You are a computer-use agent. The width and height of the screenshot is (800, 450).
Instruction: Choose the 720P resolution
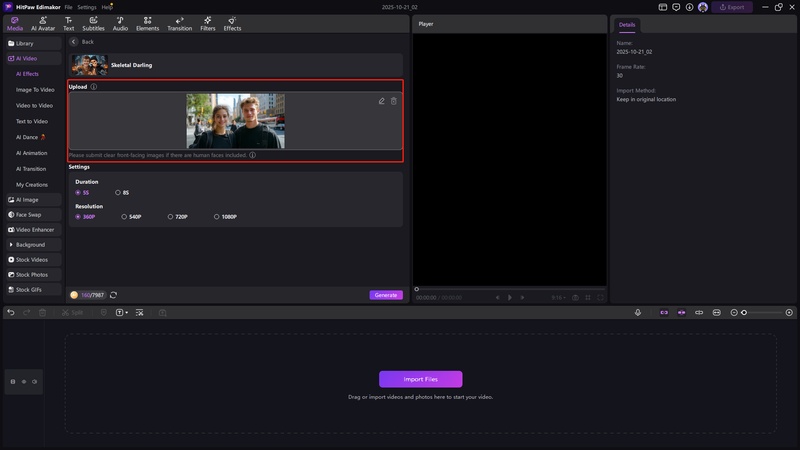171,216
